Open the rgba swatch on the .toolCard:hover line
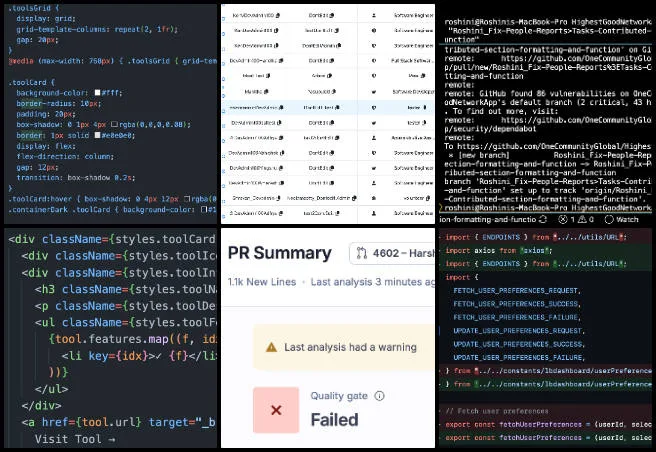 point(187,199)
